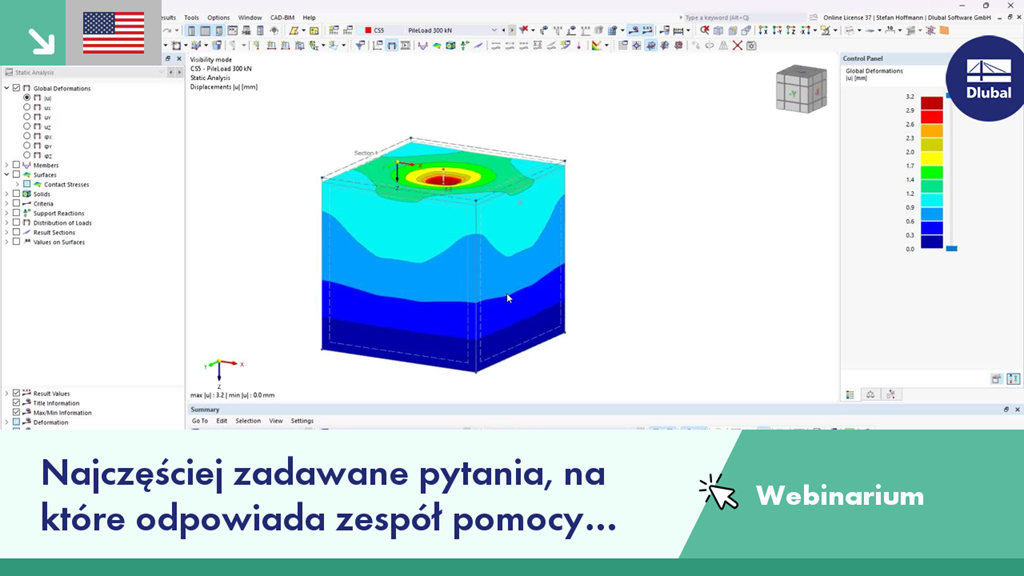The width and height of the screenshot is (1024, 576).
Task: Click the Control Panel options icon at bottom right
Action: pos(1013,379)
